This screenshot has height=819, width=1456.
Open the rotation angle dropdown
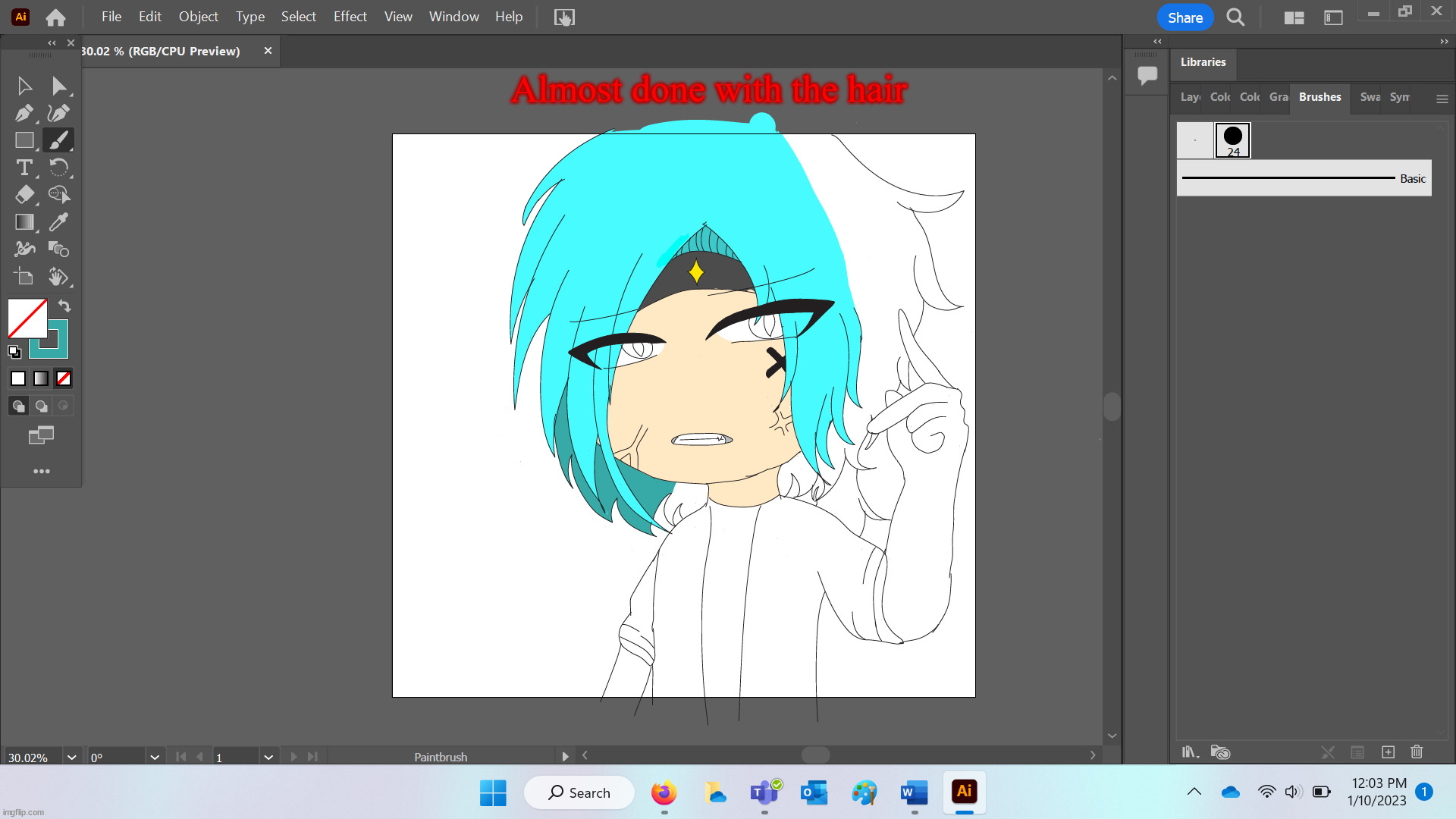click(x=155, y=757)
